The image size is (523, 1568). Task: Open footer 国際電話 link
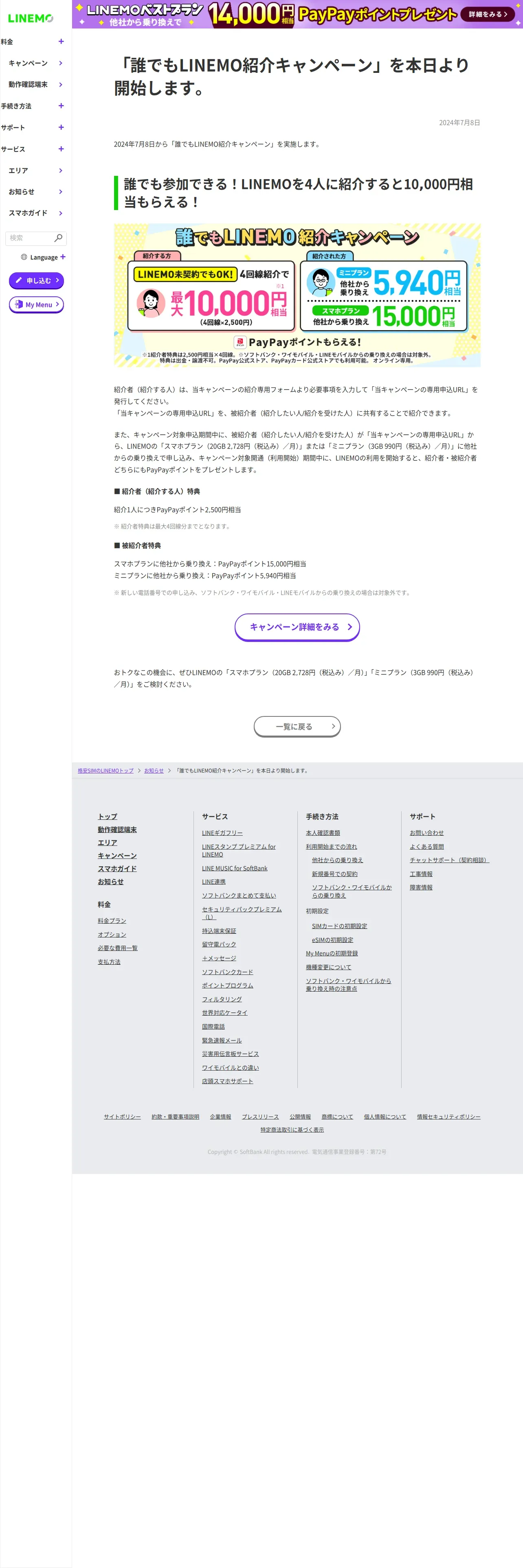(213, 1026)
